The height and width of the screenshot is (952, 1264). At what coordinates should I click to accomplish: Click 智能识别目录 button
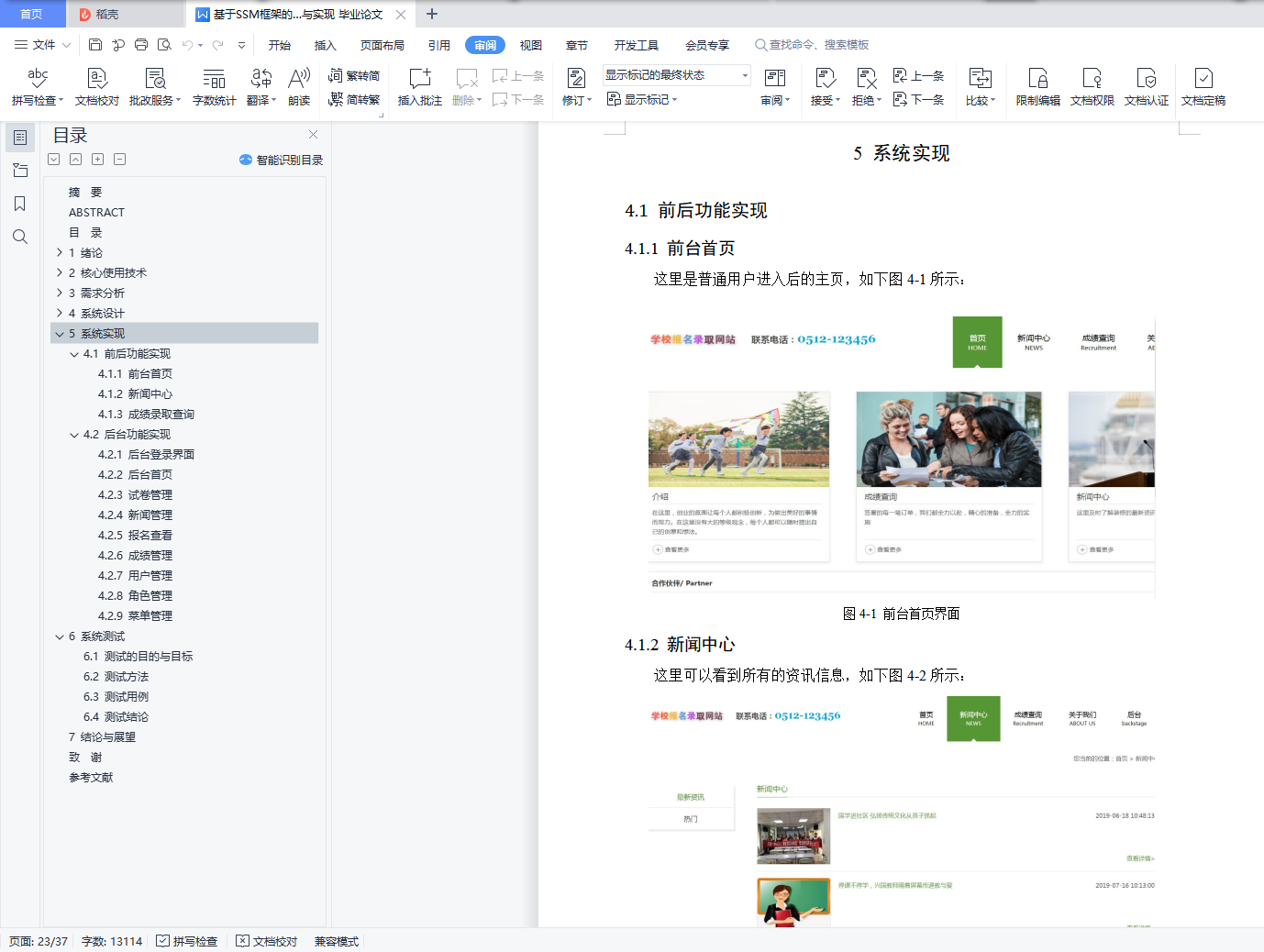click(282, 160)
